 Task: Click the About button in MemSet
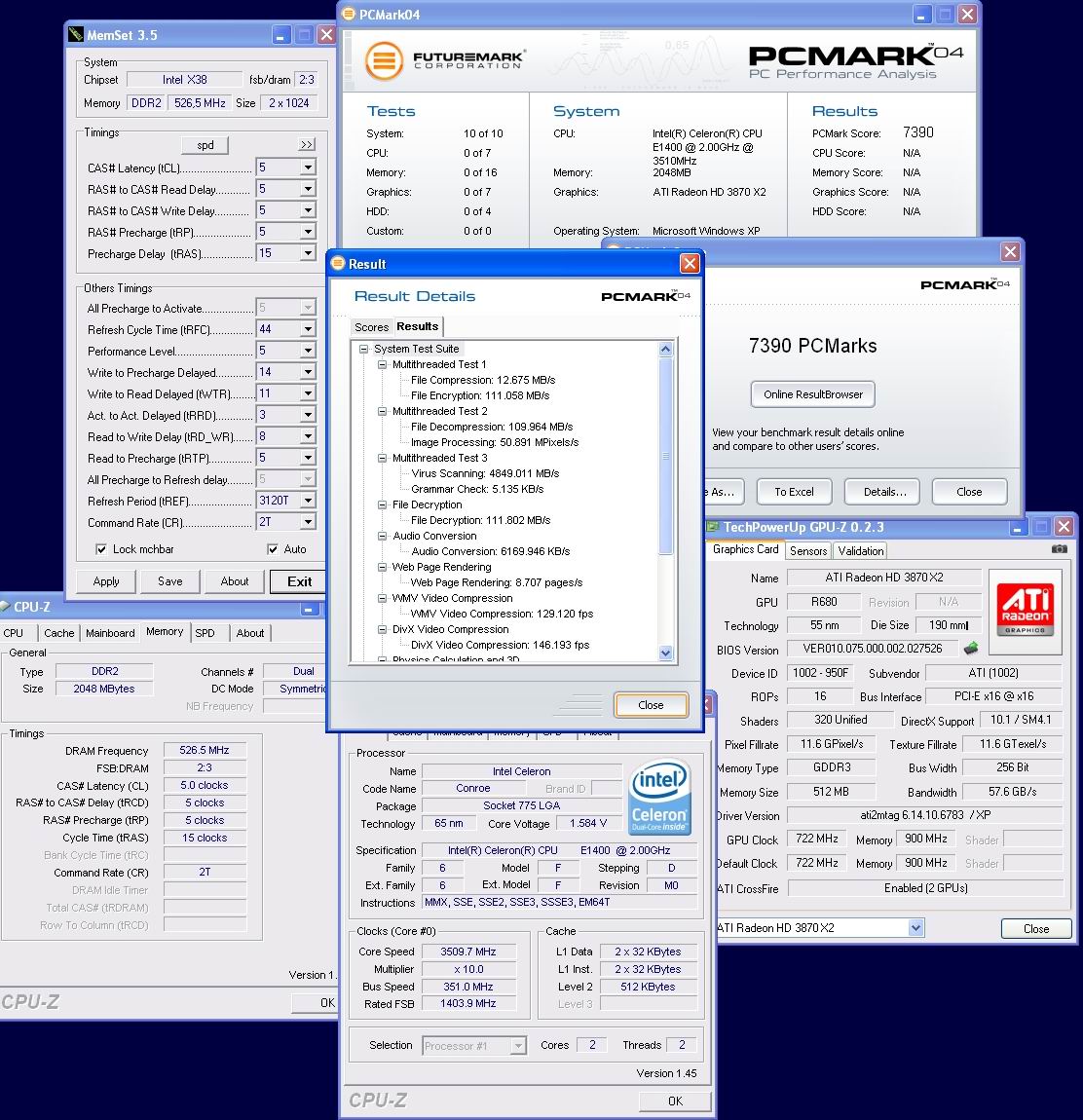pos(235,581)
